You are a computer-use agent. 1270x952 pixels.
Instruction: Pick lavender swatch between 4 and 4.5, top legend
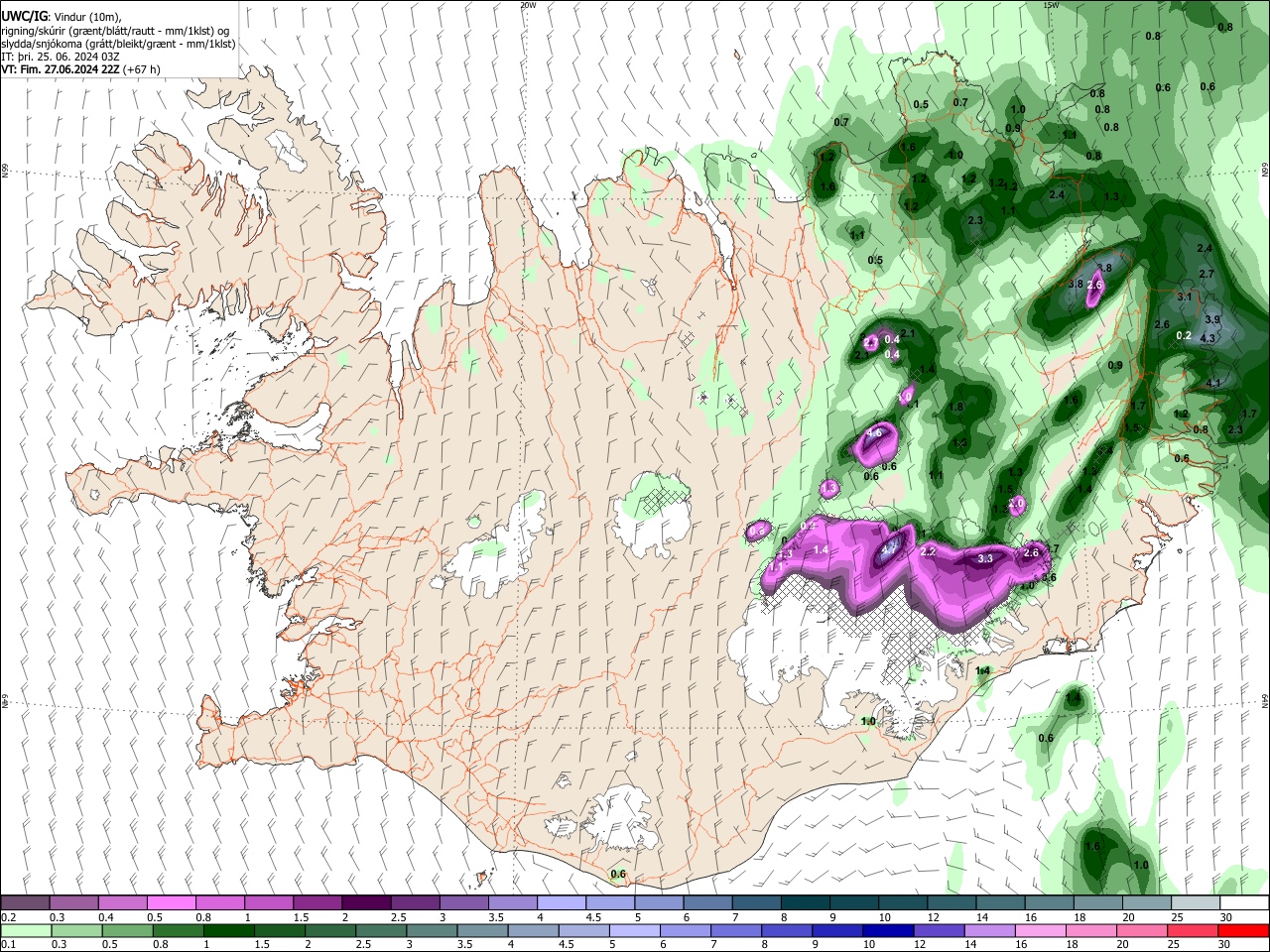(562, 903)
